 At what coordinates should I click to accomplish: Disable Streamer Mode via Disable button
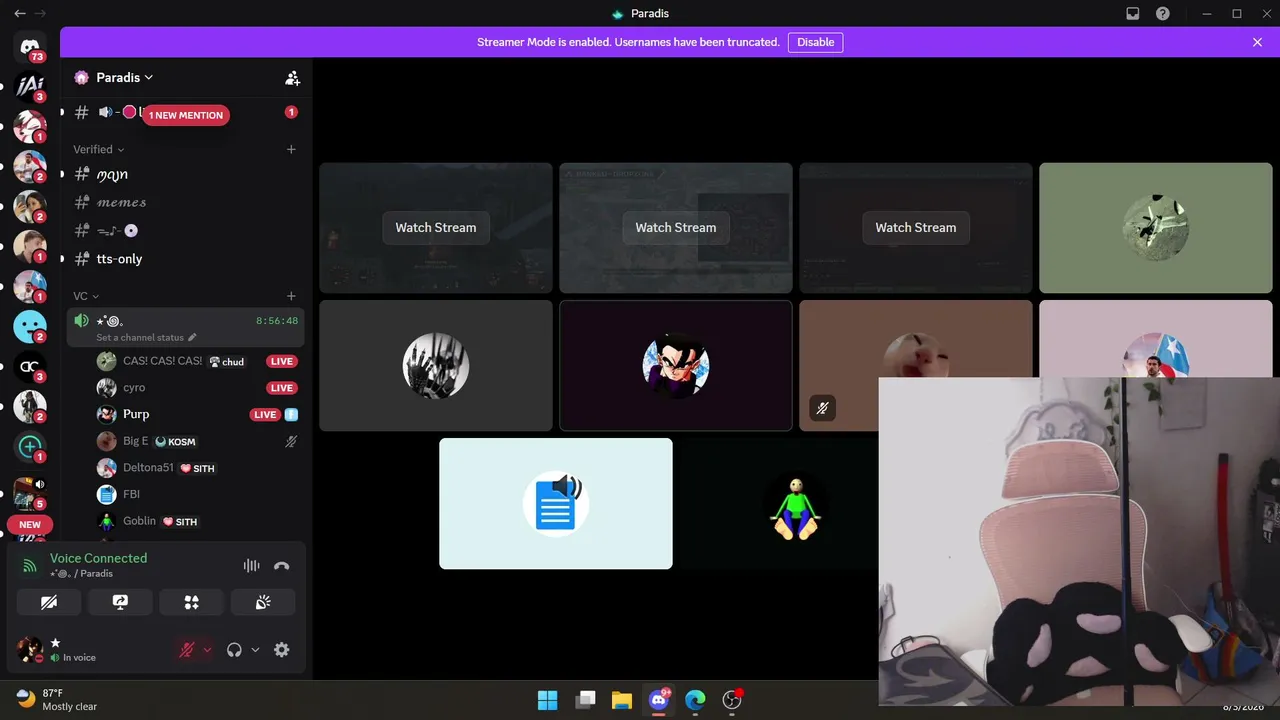815,42
